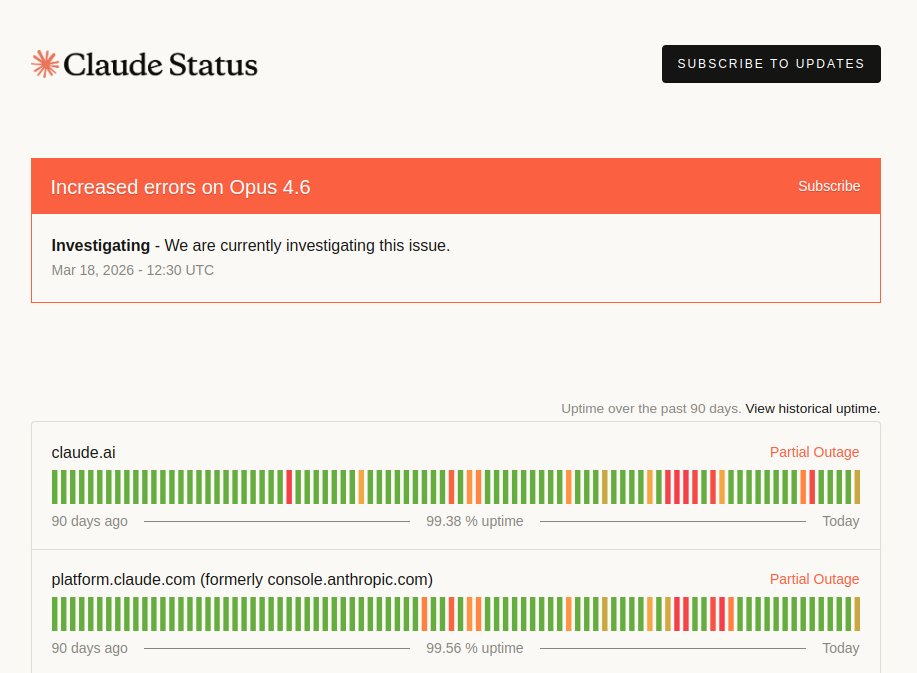Click the 'Today' label under platform.claude.com chart
This screenshot has height=673, width=917.
[x=840, y=648]
